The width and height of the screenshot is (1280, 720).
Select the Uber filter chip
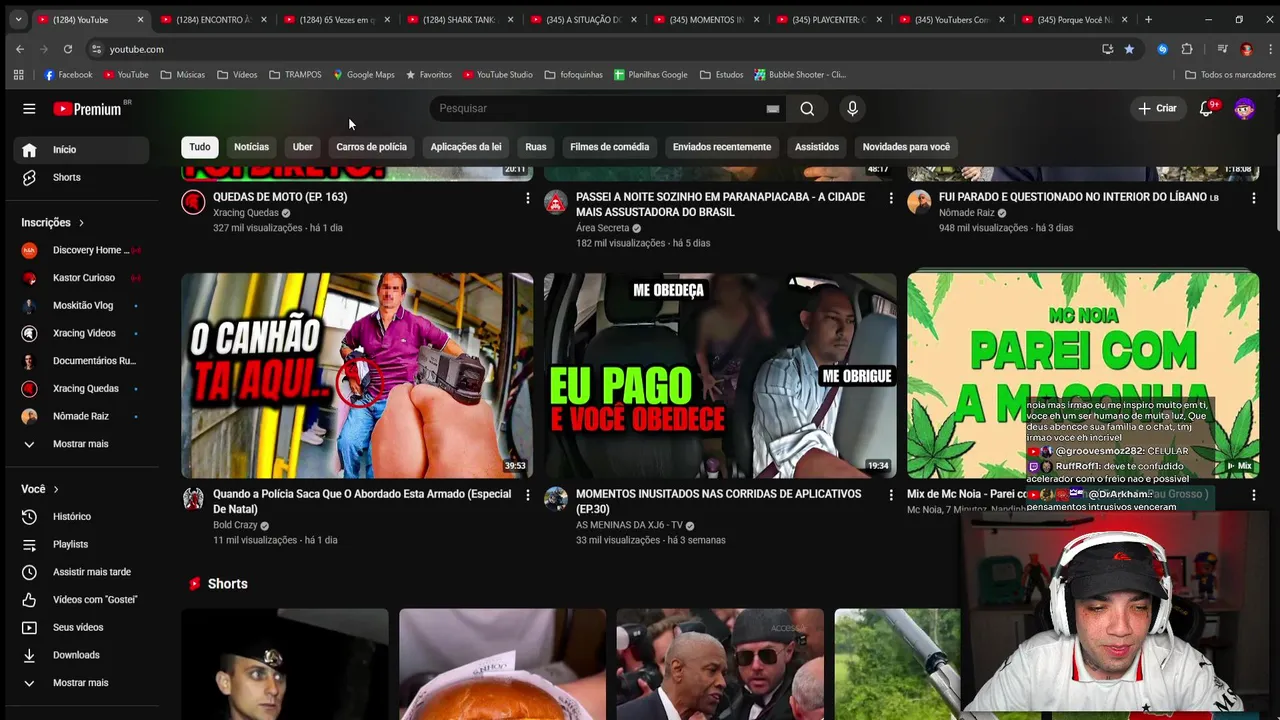click(302, 147)
